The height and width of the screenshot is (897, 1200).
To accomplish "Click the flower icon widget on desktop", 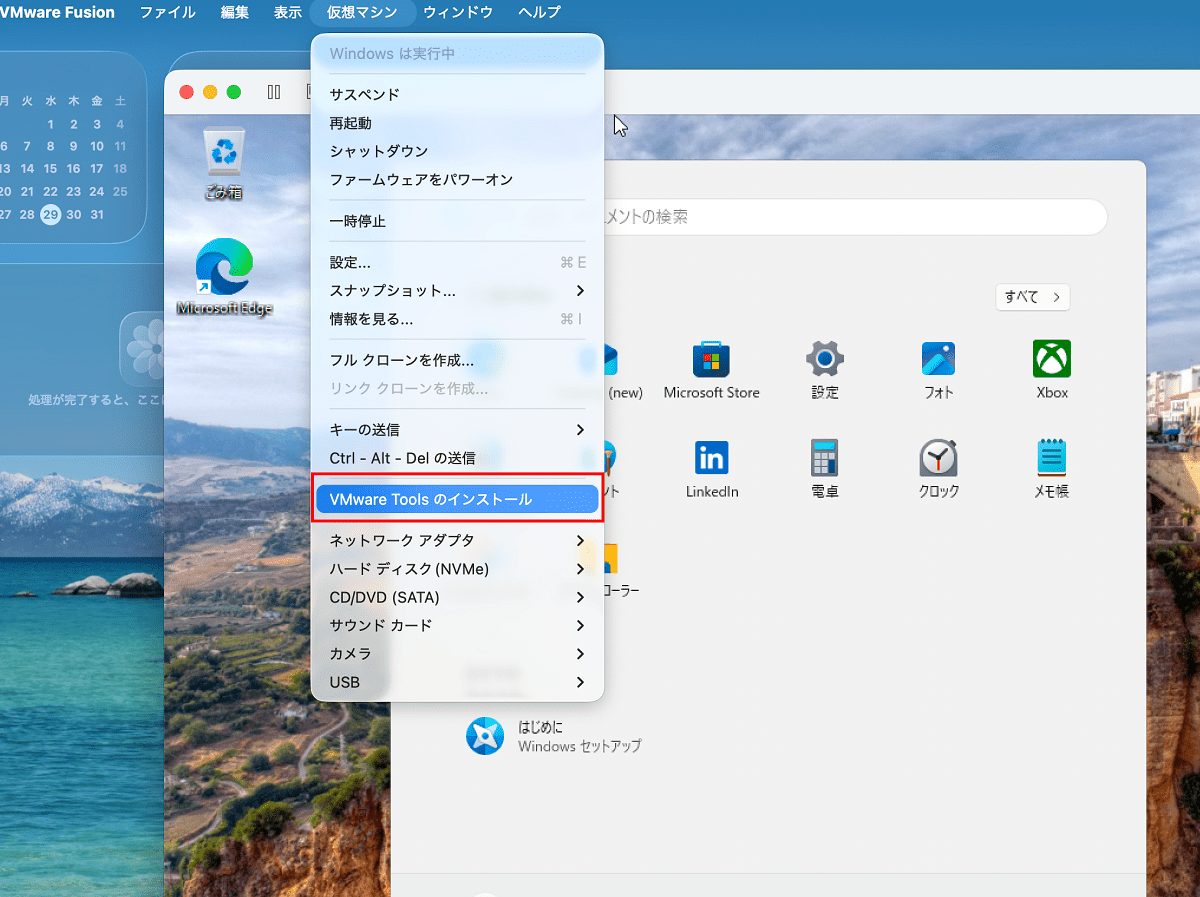I will point(150,349).
